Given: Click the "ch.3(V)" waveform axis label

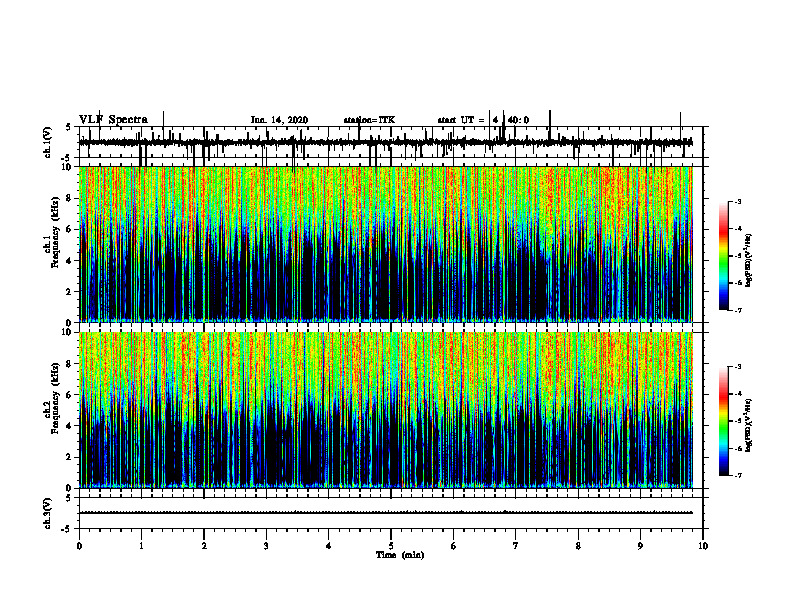Looking at the screenshot, I should 47,513.
